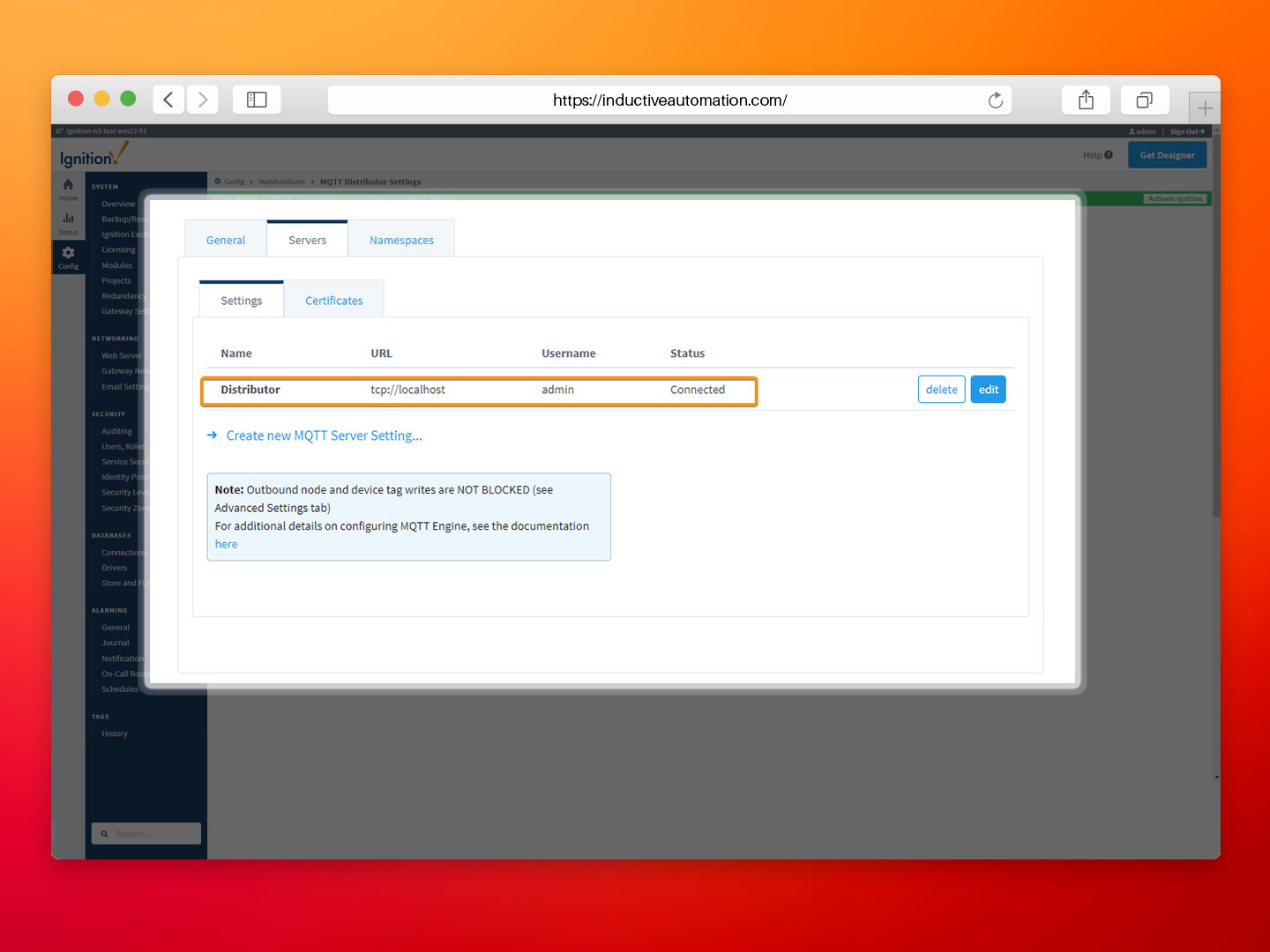Edit the Distributor server entry

[988, 389]
